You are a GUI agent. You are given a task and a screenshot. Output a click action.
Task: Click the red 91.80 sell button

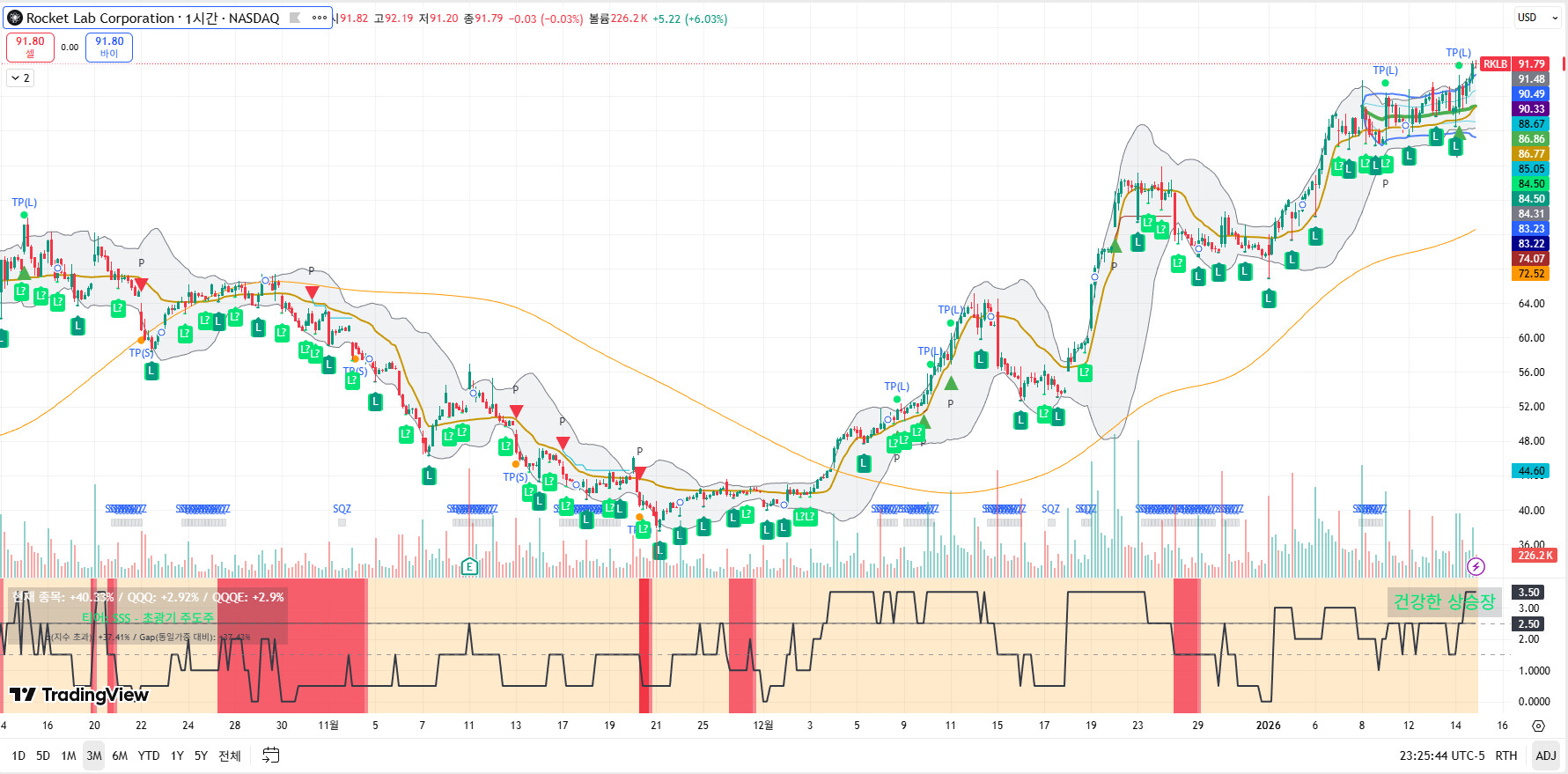point(30,47)
